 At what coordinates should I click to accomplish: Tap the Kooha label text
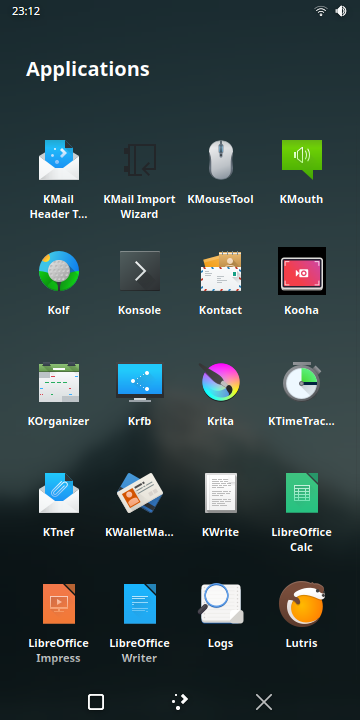(302, 310)
